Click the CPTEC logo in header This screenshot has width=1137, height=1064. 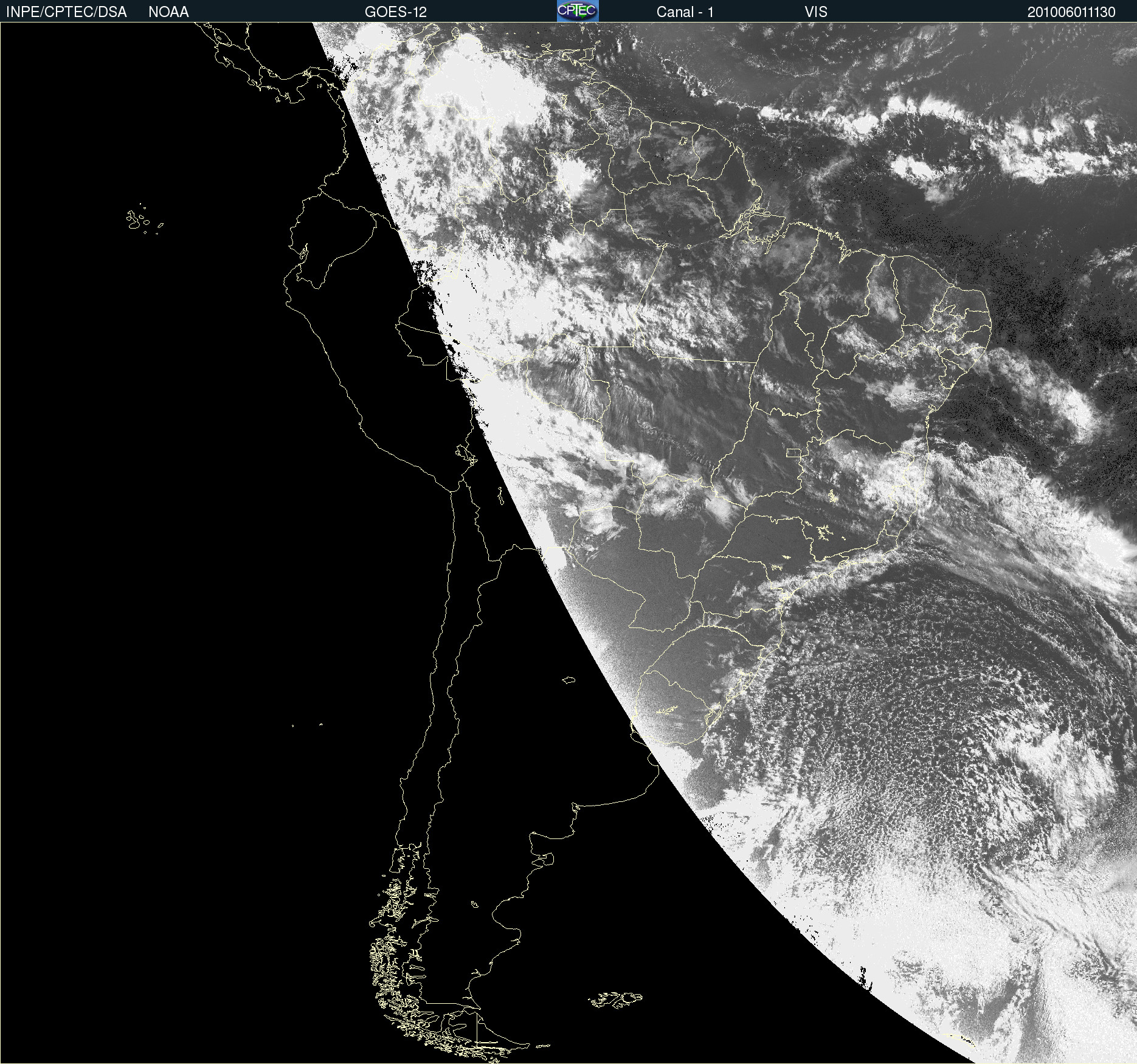578,11
